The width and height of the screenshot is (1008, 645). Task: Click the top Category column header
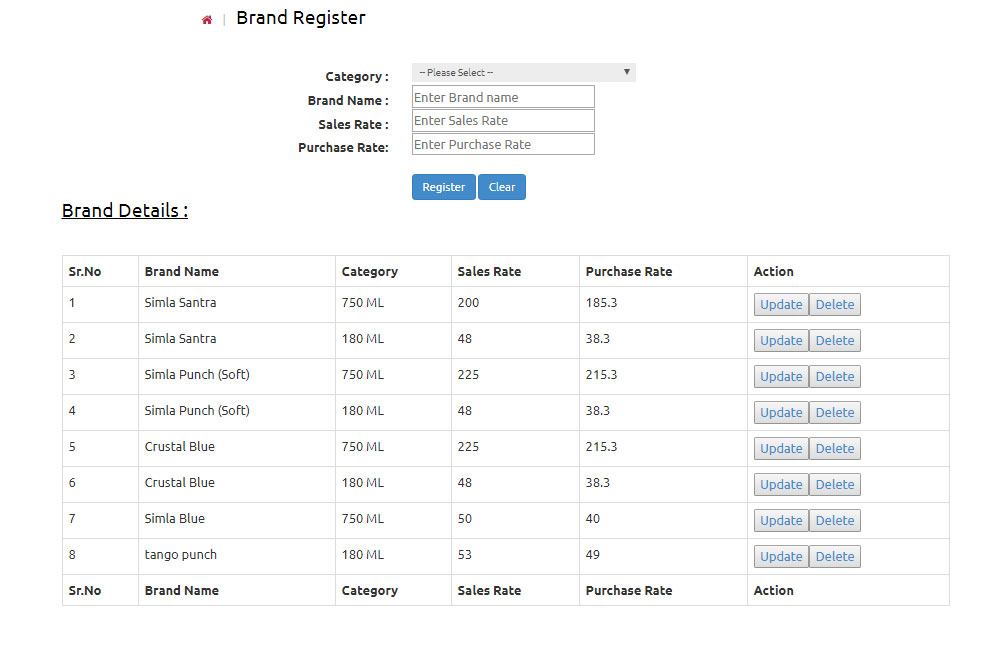370,272
